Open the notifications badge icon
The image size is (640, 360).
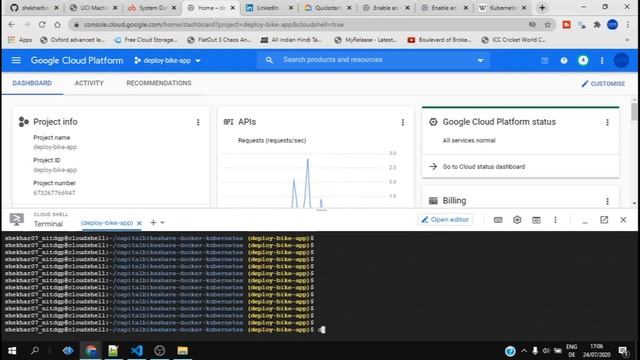pyautogui.click(x=583, y=60)
